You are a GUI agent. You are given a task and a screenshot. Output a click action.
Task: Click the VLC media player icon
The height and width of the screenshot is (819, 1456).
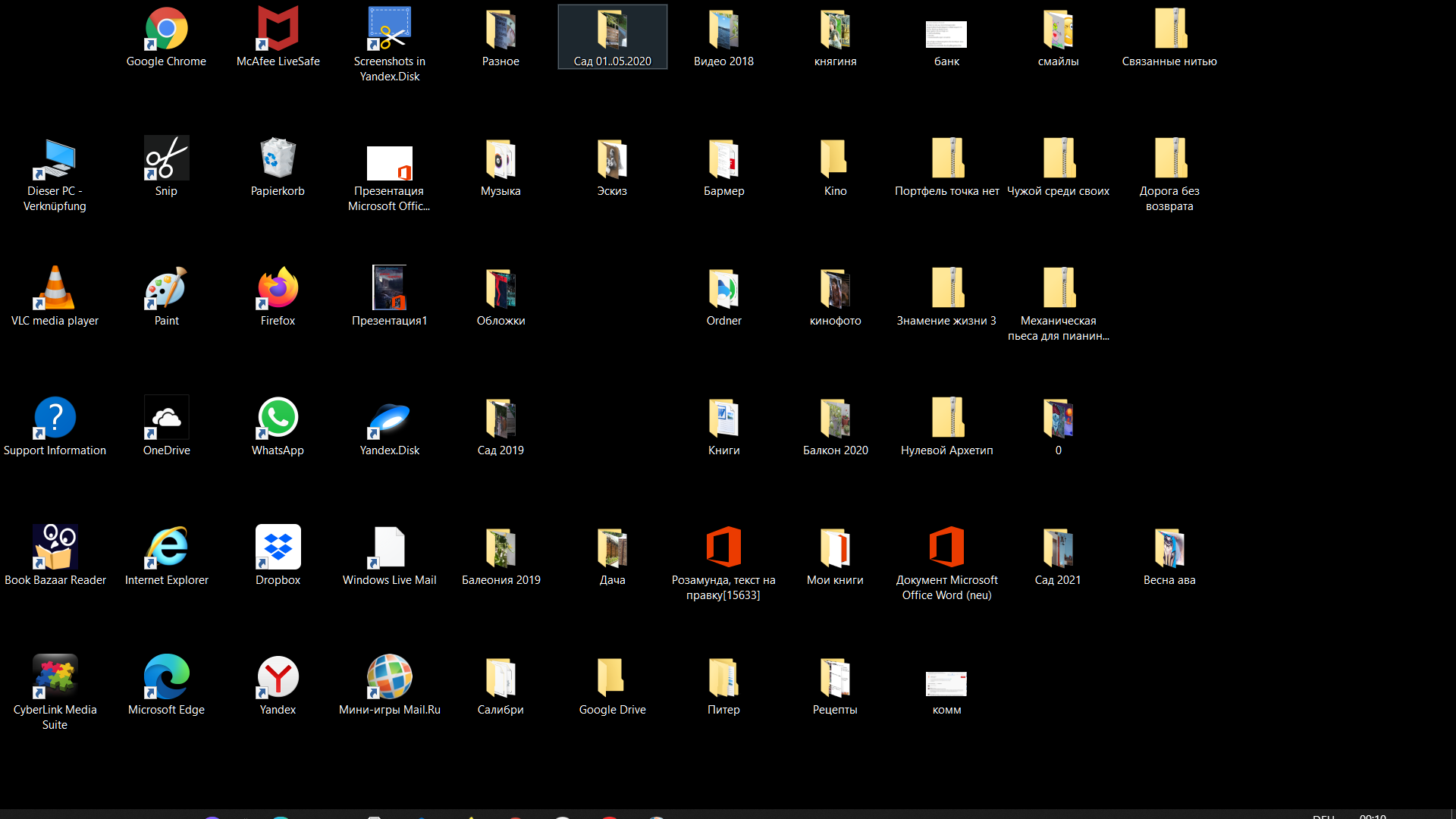(55, 289)
